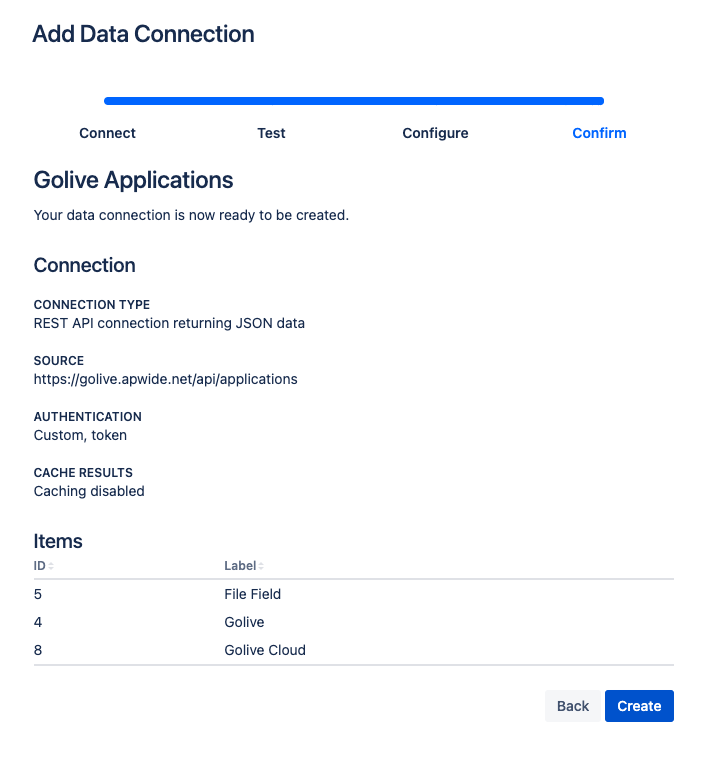Click Create to finish the connection

point(639,706)
